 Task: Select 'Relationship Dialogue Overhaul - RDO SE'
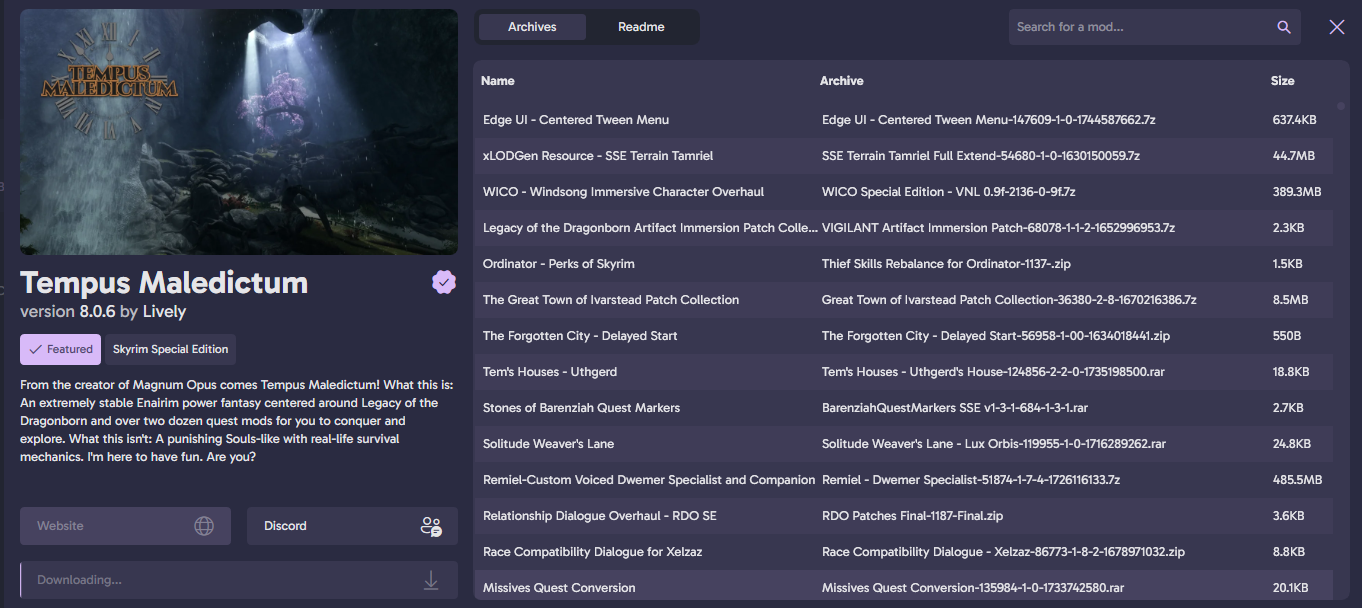pos(600,516)
